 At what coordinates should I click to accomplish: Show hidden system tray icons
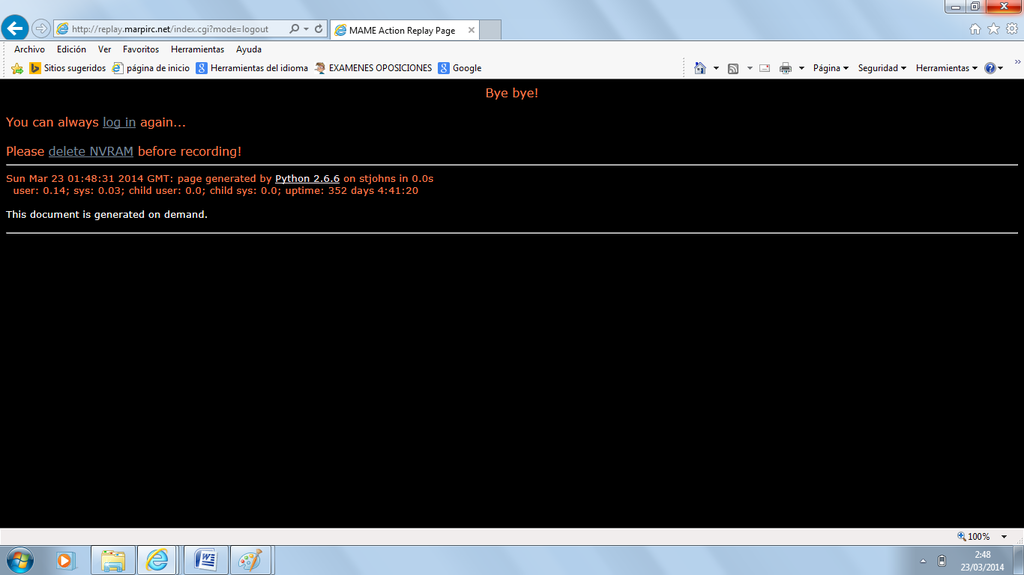click(923, 561)
